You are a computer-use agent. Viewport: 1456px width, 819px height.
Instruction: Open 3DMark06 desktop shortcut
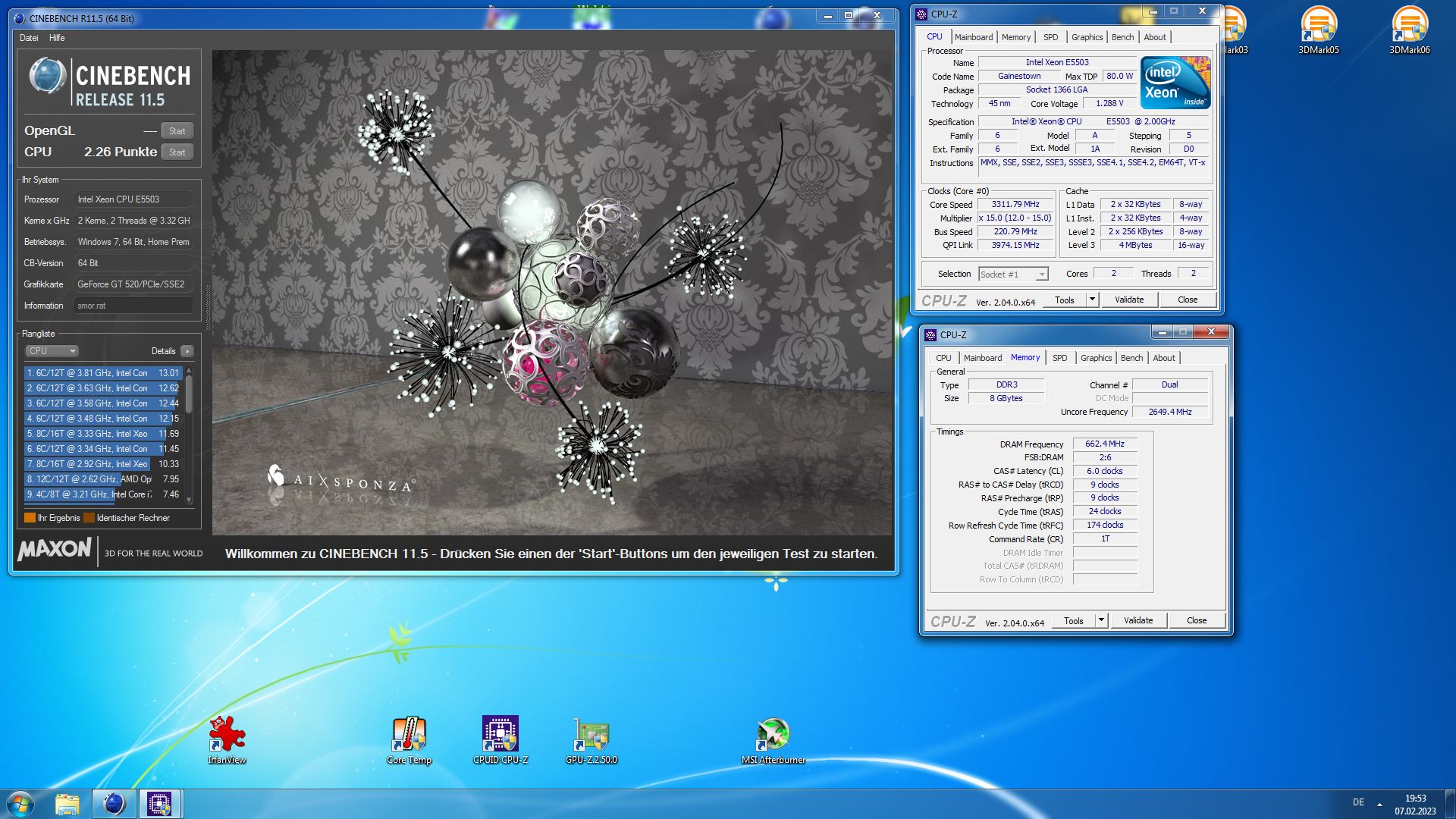(1410, 30)
